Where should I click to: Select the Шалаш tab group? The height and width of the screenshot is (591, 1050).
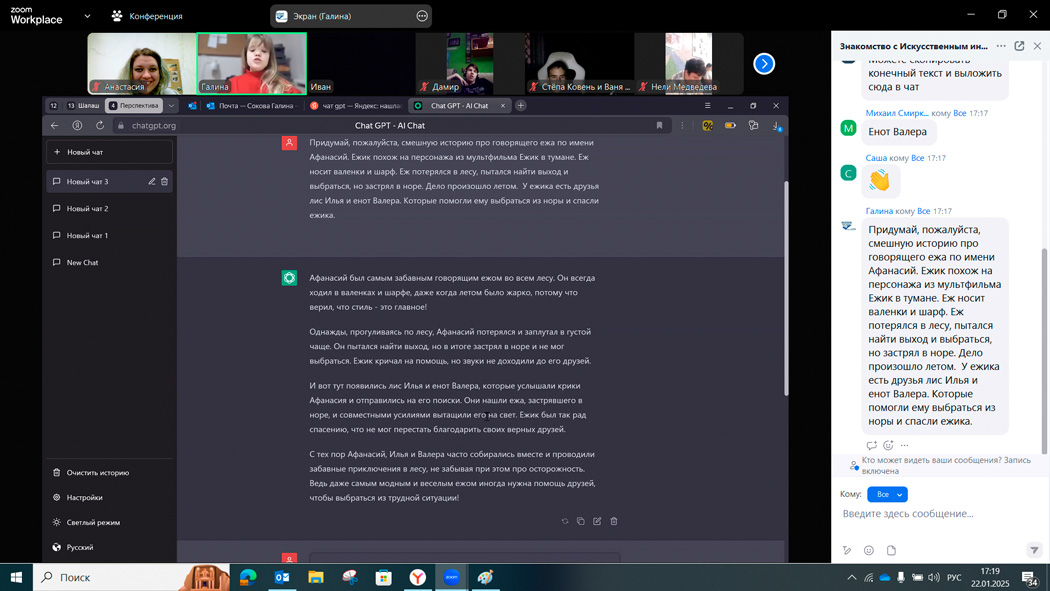click(83, 106)
